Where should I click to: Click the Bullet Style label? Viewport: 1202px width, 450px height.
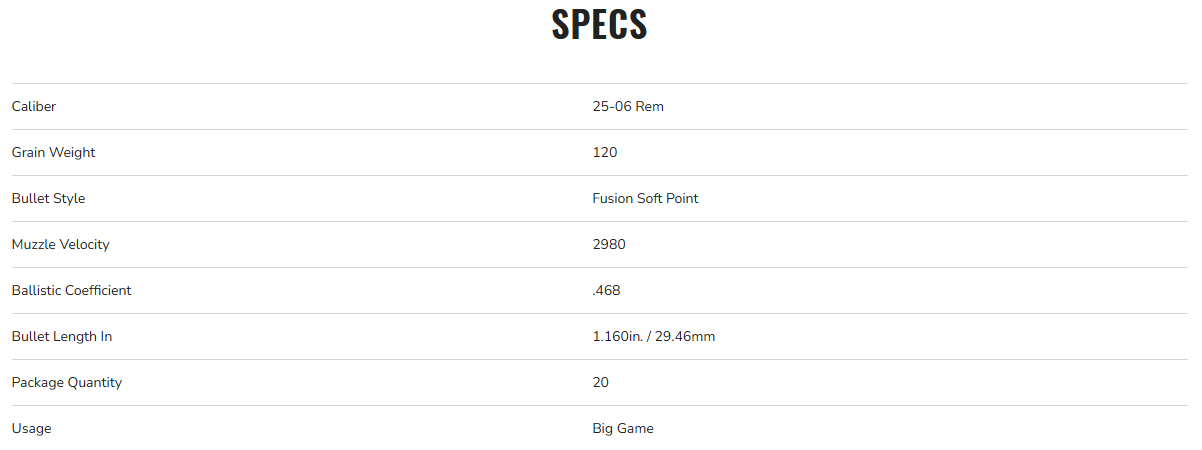(48, 199)
